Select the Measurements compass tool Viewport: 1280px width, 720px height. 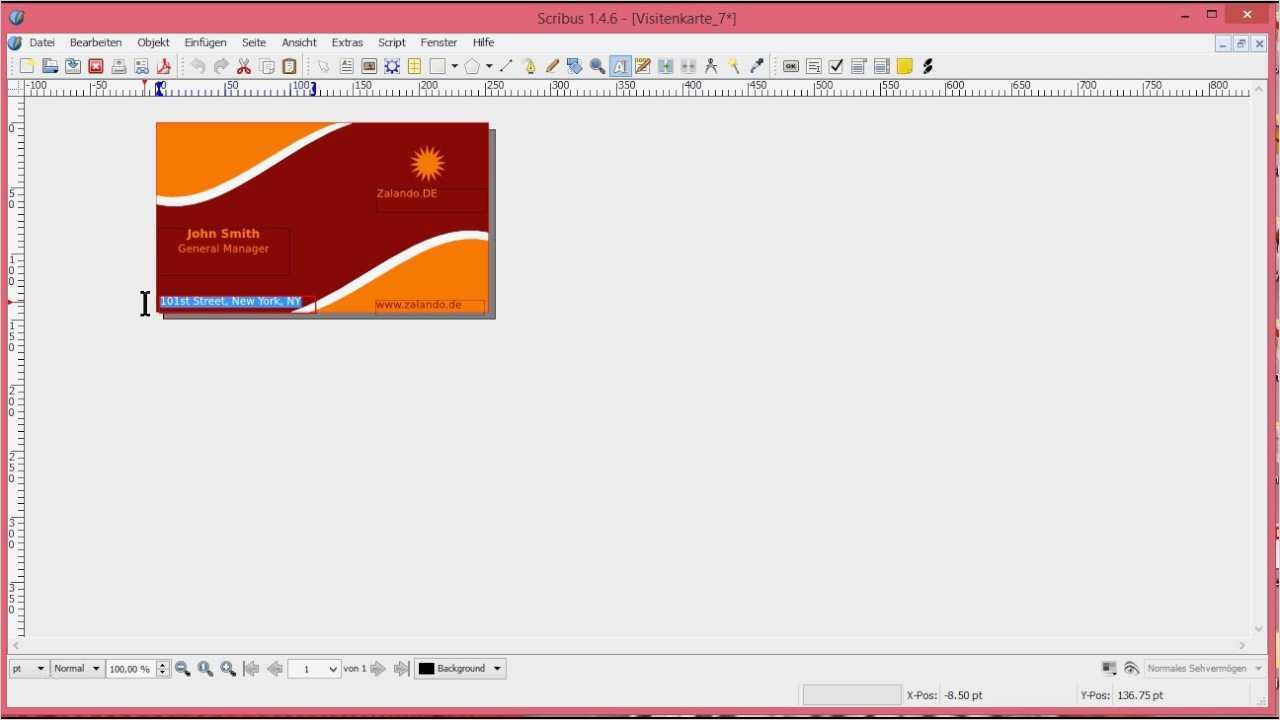711,66
